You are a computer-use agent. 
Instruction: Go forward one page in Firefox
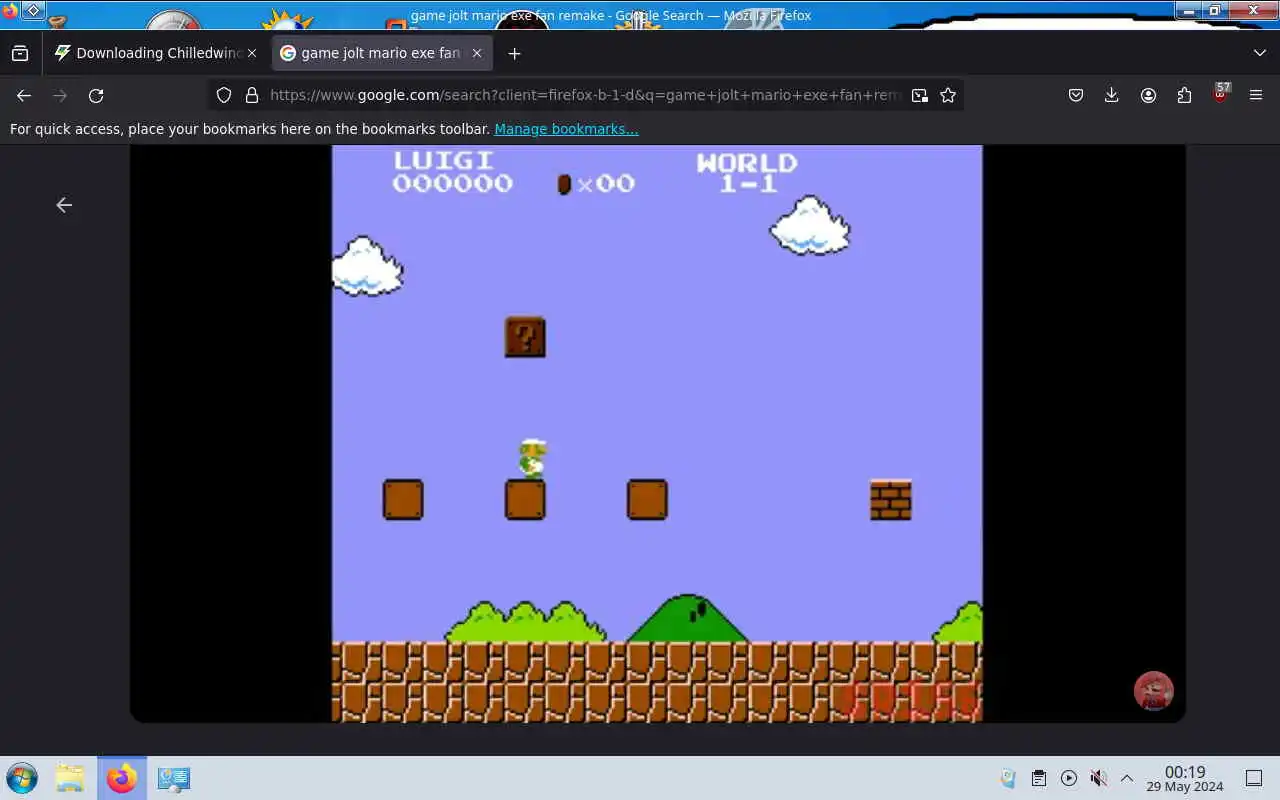click(x=60, y=95)
